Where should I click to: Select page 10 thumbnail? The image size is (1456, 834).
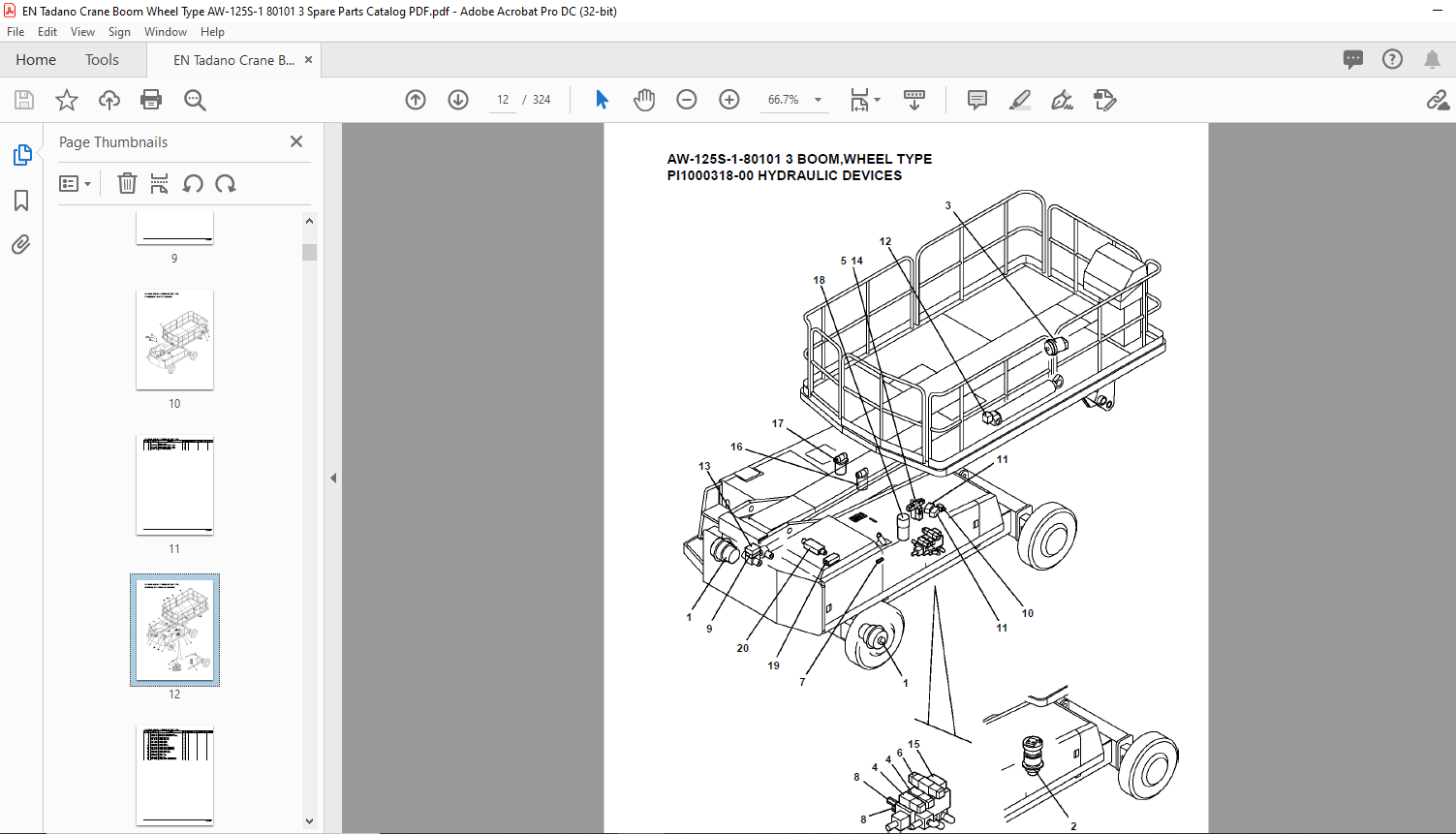(174, 339)
